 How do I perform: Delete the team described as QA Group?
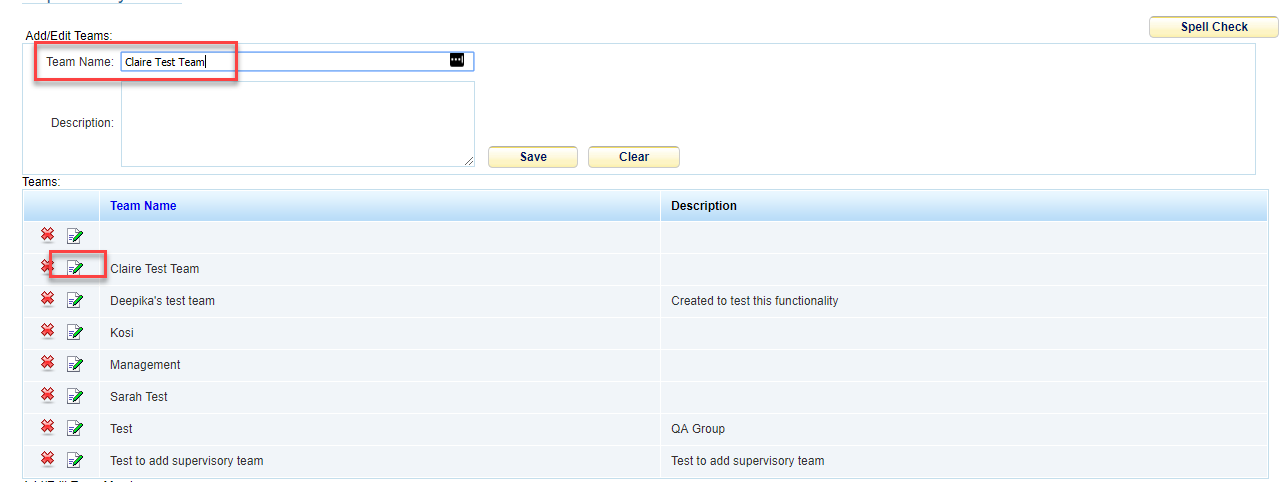point(47,427)
